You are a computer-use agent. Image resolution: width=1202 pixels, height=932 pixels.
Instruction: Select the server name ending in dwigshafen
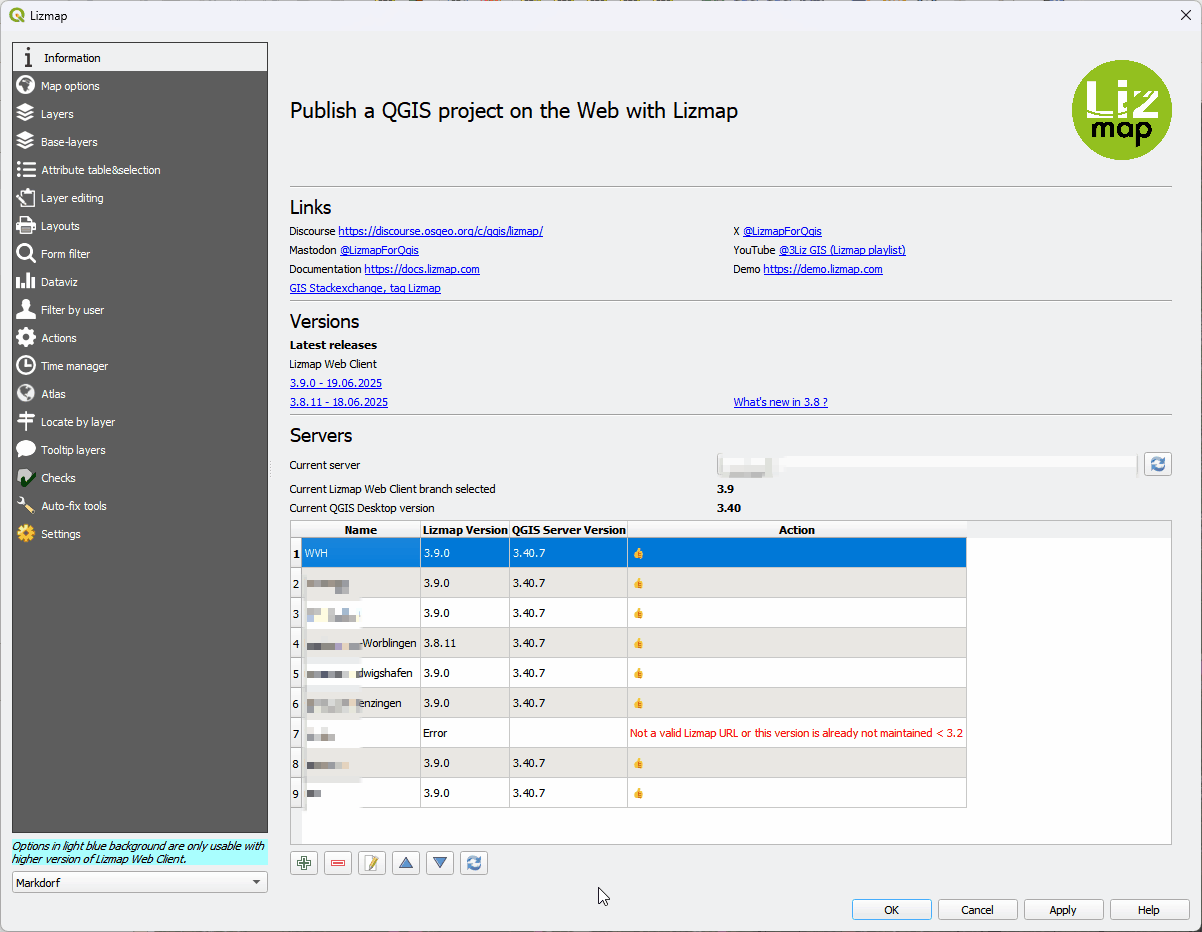click(x=361, y=673)
